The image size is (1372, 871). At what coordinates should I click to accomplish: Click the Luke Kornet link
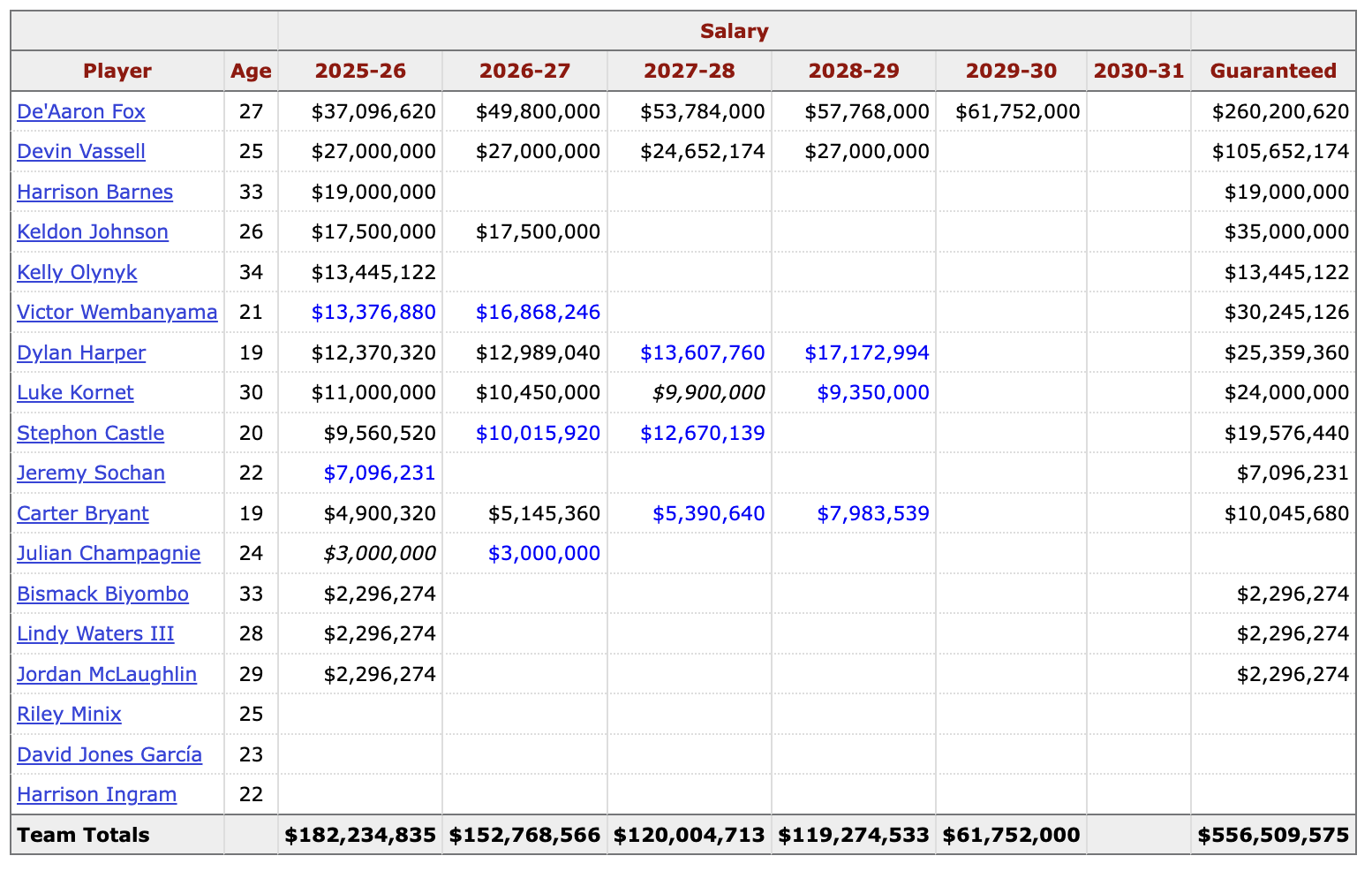pyautogui.click(x=75, y=392)
